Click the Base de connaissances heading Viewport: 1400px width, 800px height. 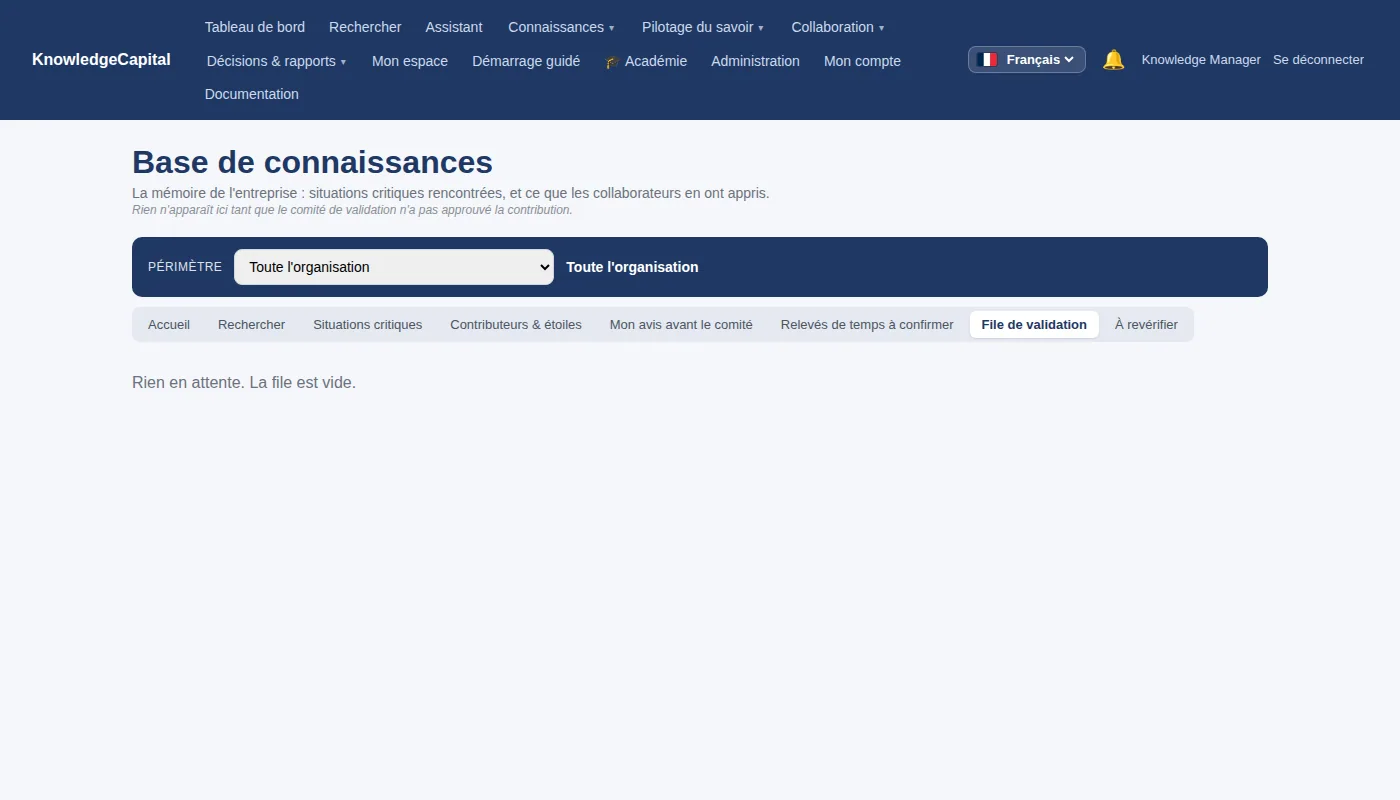tap(312, 162)
